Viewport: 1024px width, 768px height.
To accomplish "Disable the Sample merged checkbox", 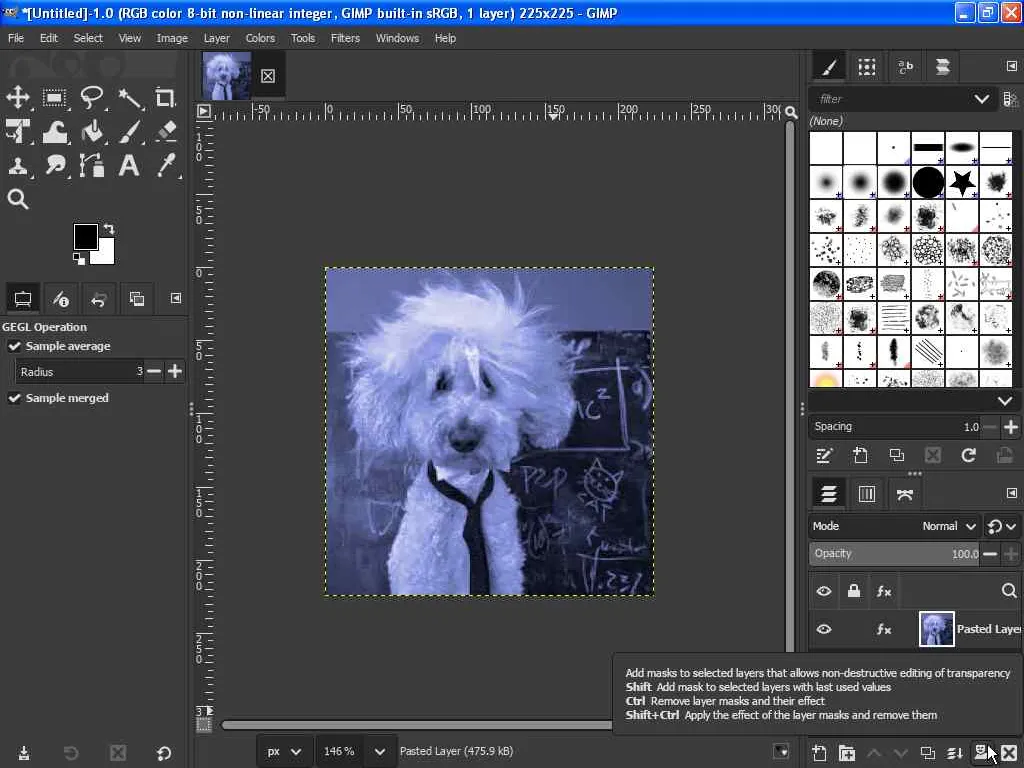I will pyautogui.click(x=15, y=398).
